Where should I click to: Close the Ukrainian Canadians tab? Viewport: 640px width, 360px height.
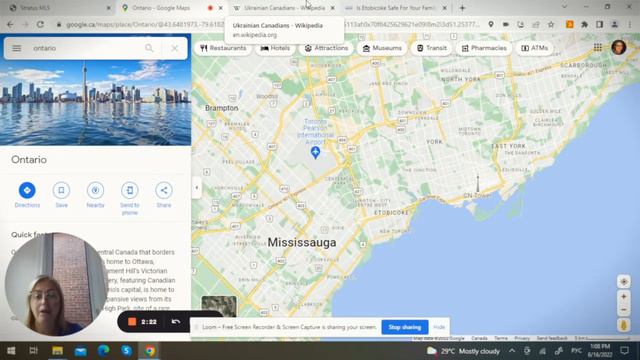pos(333,8)
